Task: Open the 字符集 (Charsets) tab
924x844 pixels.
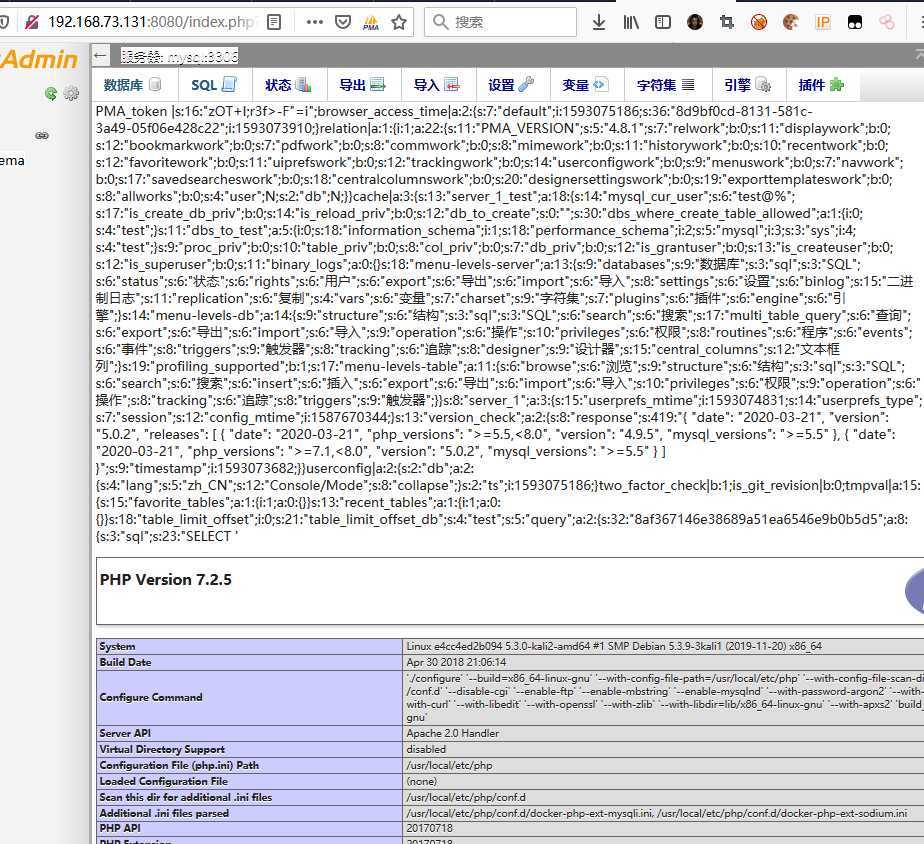Action: (666, 85)
